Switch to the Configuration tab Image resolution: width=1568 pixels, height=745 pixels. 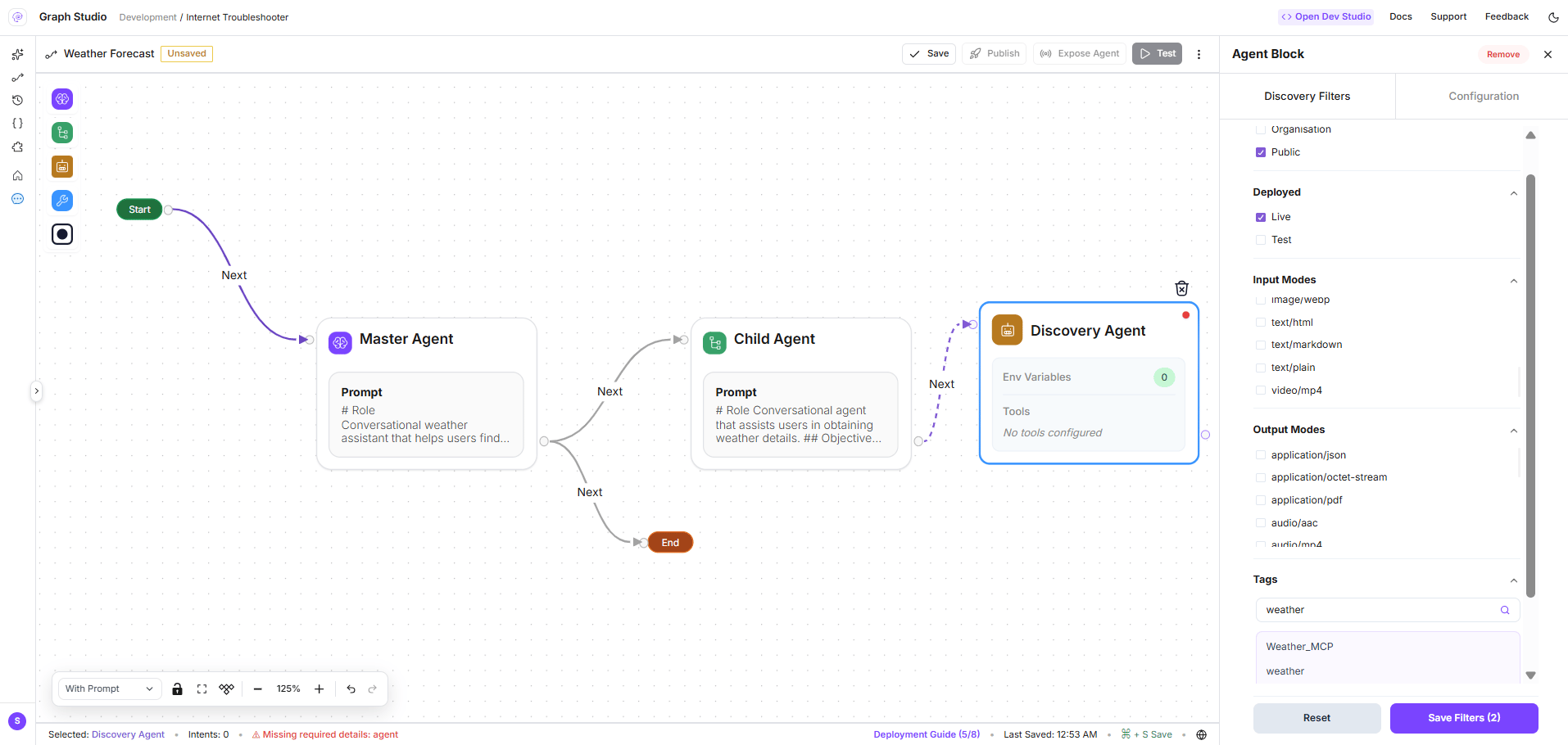pos(1484,97)
